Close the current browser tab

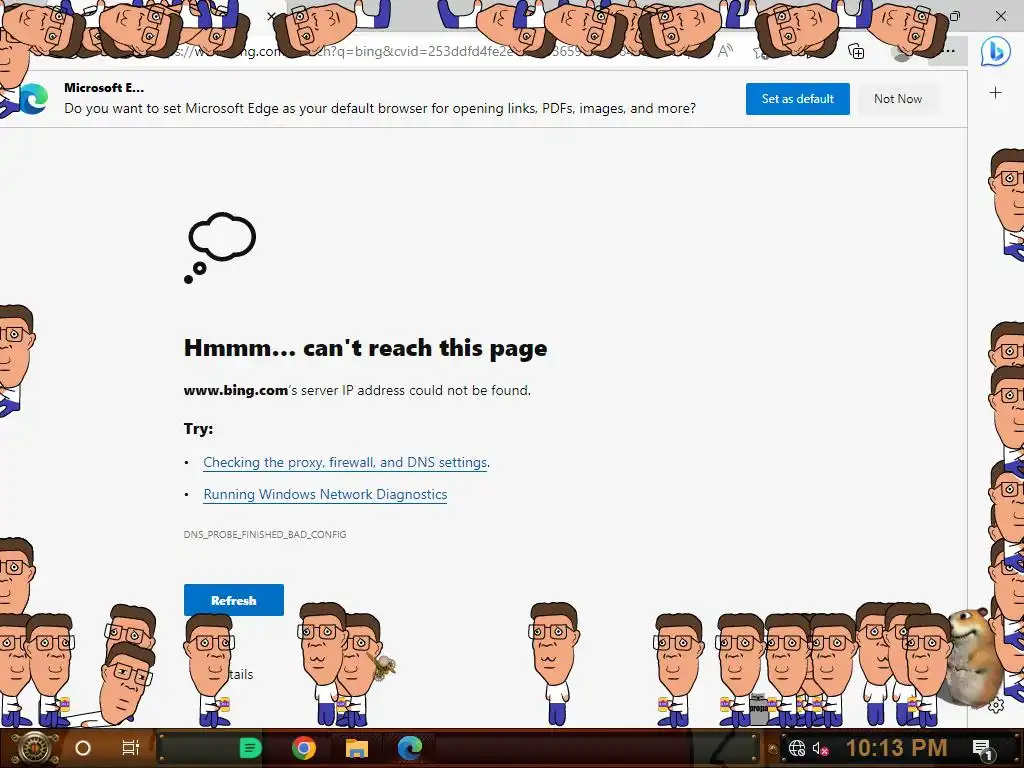pos(272,16)
